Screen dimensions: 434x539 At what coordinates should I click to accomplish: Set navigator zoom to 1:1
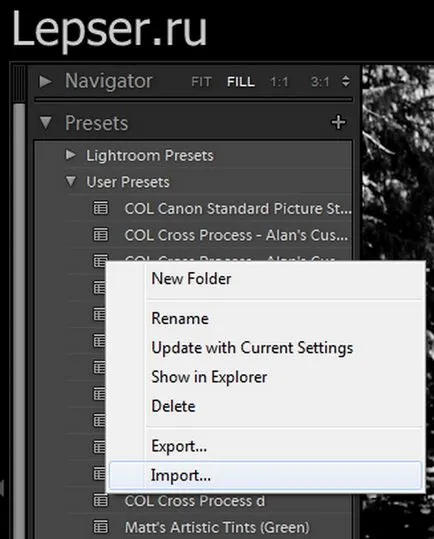(x=279, y=82)
